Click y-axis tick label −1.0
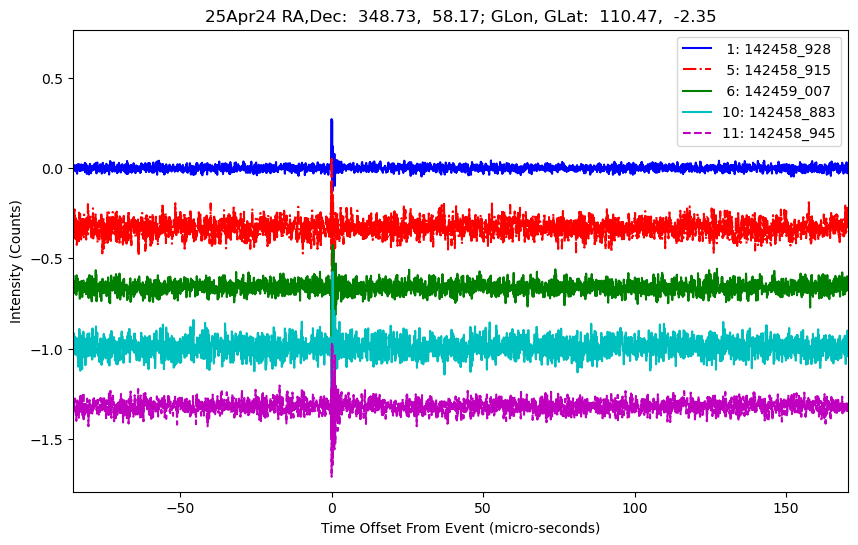The height and width of the screenshot is (545, 858). pyautogui.click(x=48, y=350)
